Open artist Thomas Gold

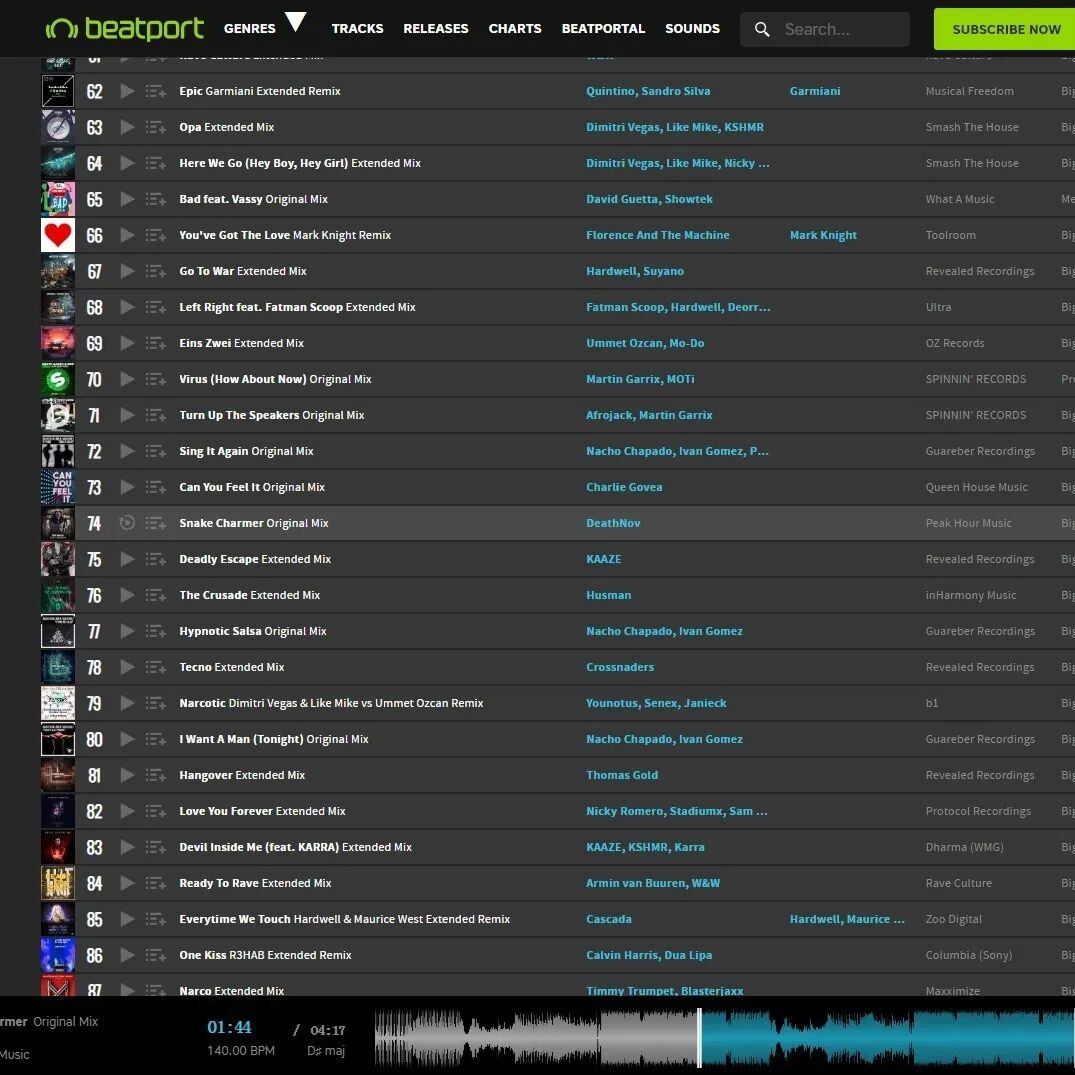(622, 775)
